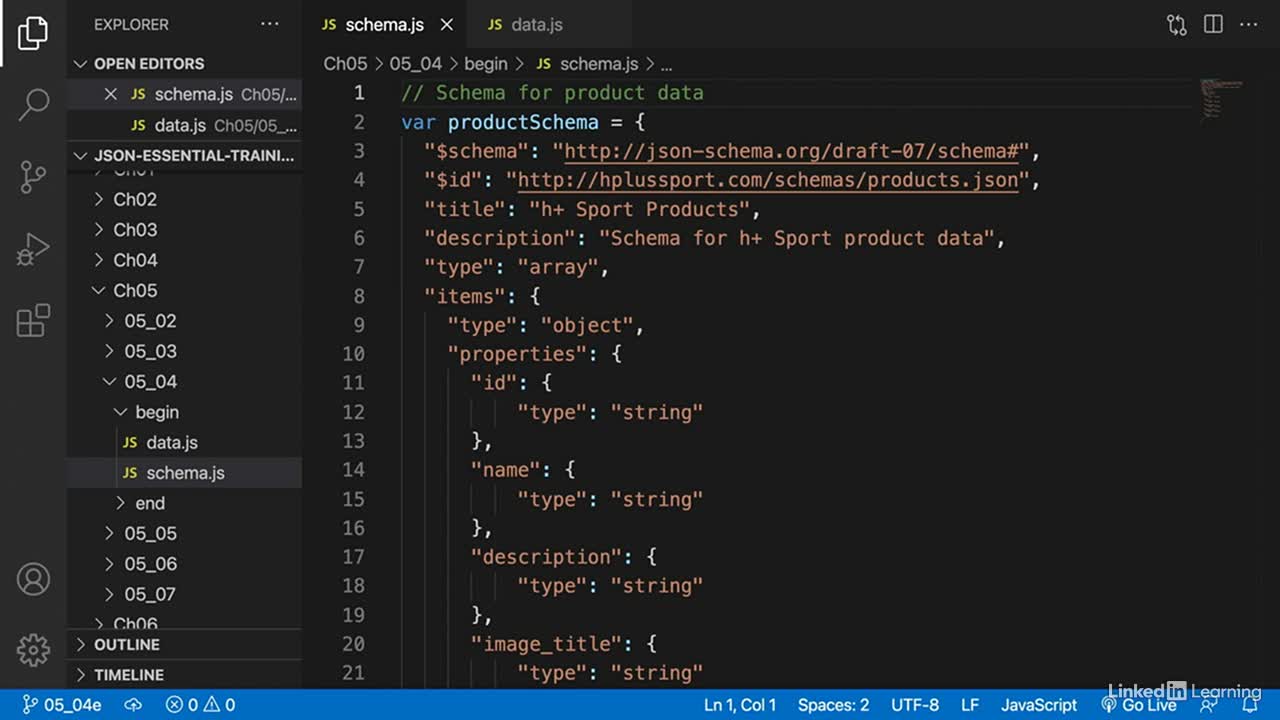Open the Extensions view
The height and width of the screenshot is (720, 1280).
click(x=33, y=321)
